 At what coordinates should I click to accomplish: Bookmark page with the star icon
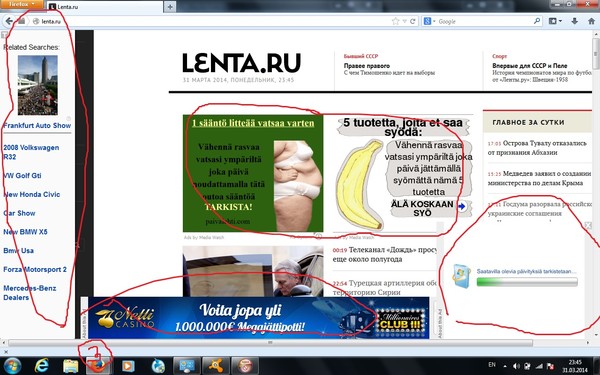click(x=396, y=21)
